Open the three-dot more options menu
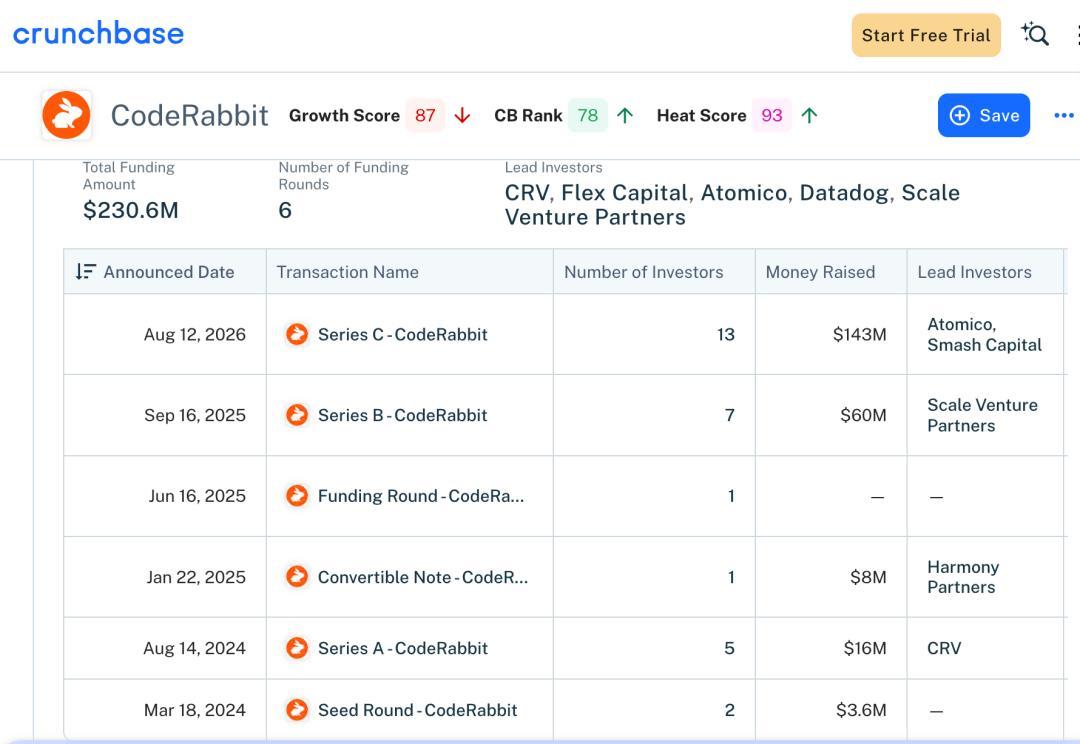The image size is (1080, 744). [x=1063, y=115]
